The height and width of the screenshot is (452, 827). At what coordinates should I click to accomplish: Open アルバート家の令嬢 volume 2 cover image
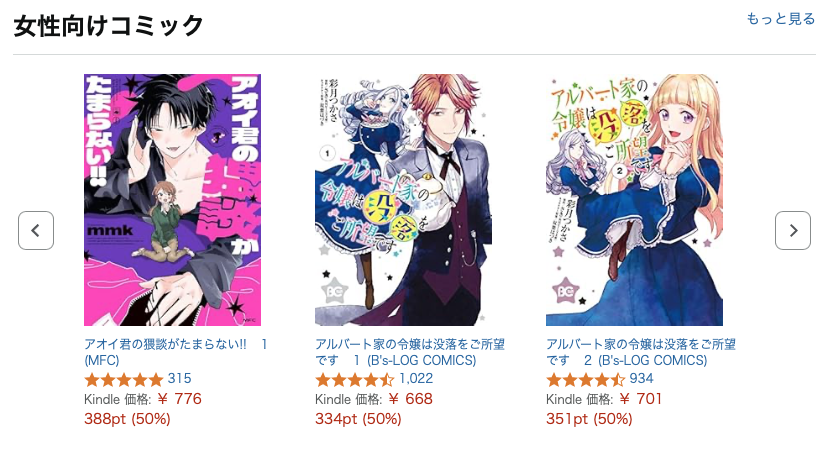click(x=634, y=200)
